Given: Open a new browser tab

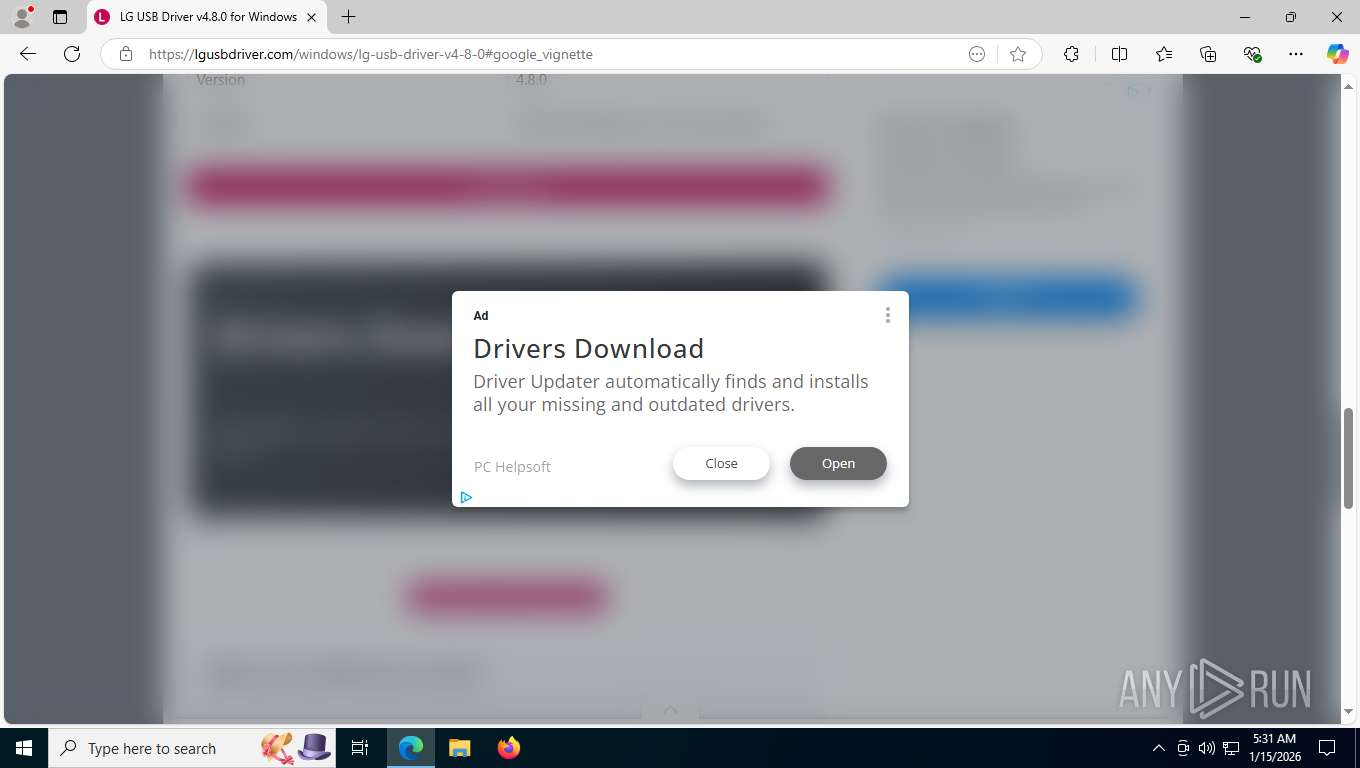Looking at the screenshot, I should (348, 17).
